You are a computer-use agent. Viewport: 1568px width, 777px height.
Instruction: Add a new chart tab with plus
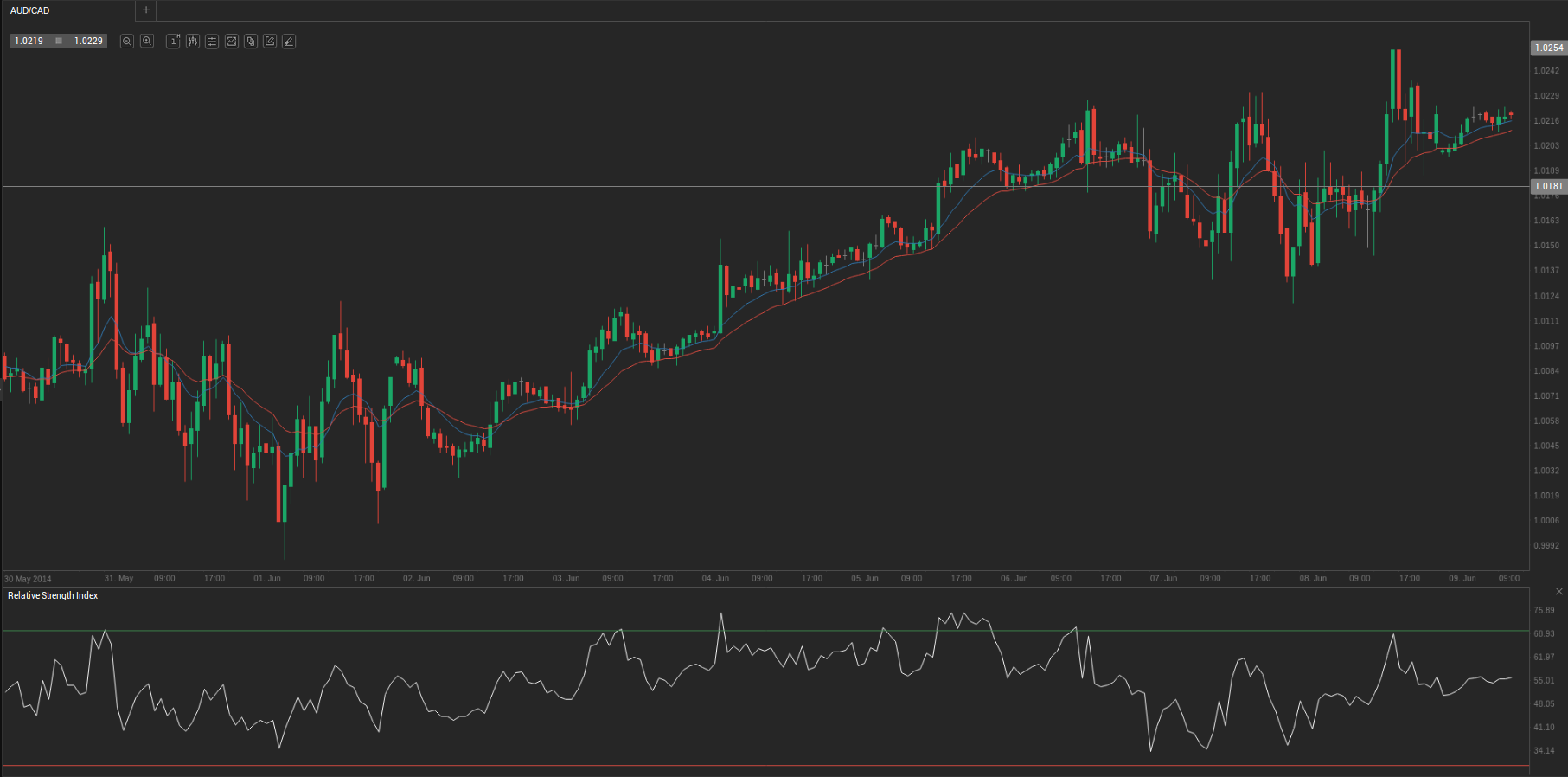pyautogui.click(x=146, y=10)
